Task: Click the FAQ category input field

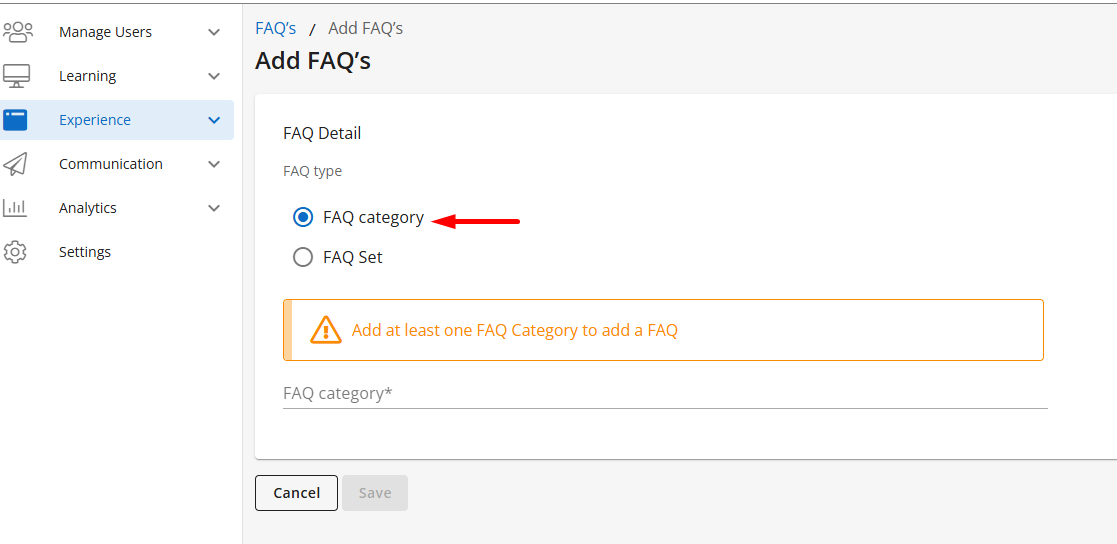Action: [665, 394]
